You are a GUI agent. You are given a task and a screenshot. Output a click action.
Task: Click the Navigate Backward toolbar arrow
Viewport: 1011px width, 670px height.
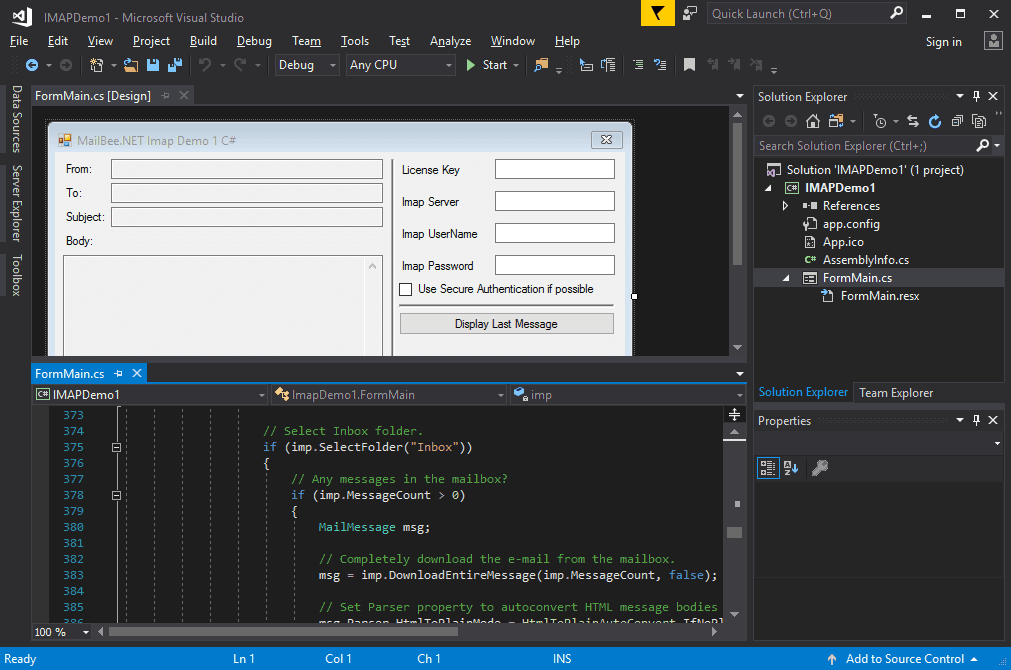[32, 65]
